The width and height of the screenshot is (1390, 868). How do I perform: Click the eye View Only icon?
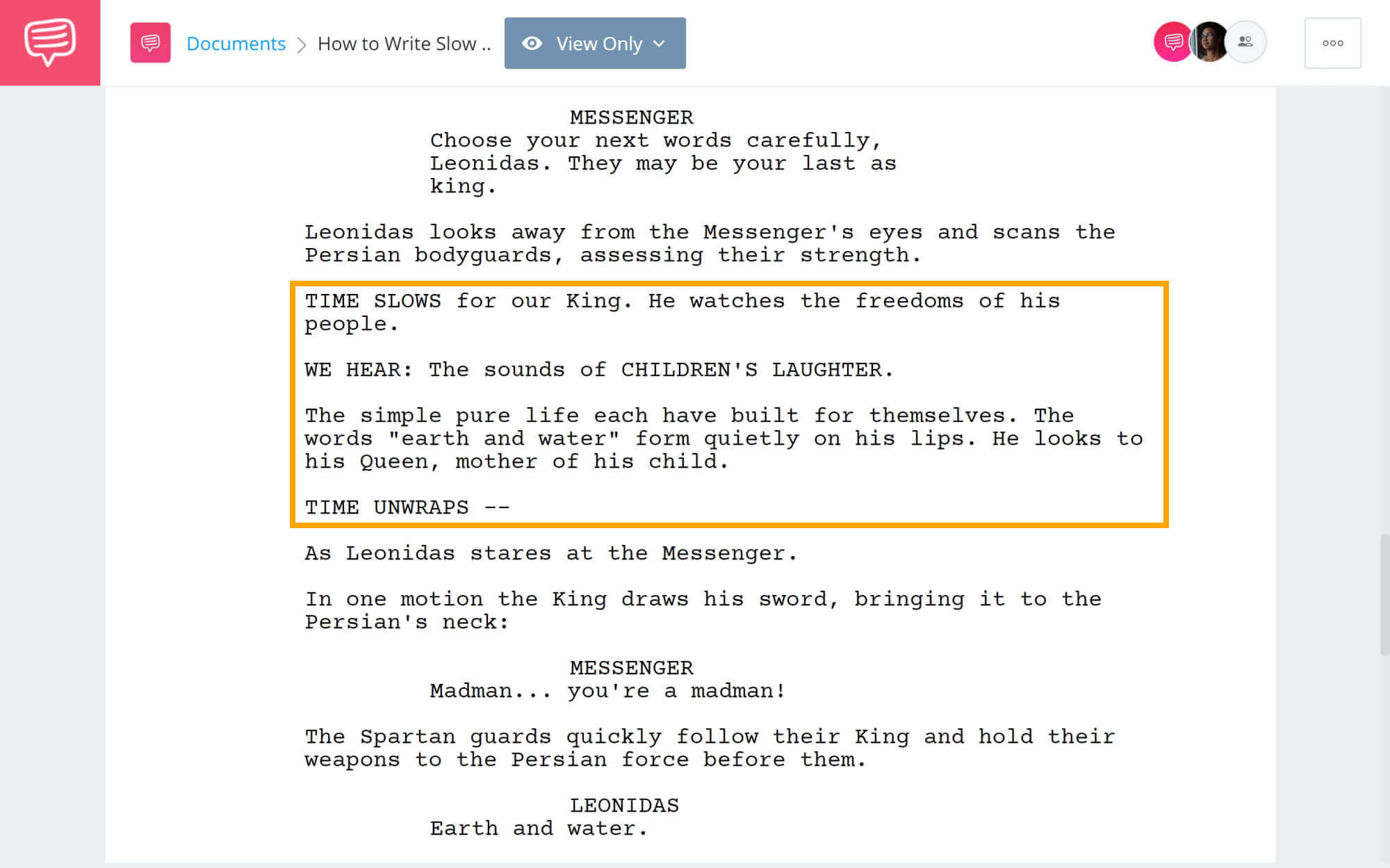534,43
